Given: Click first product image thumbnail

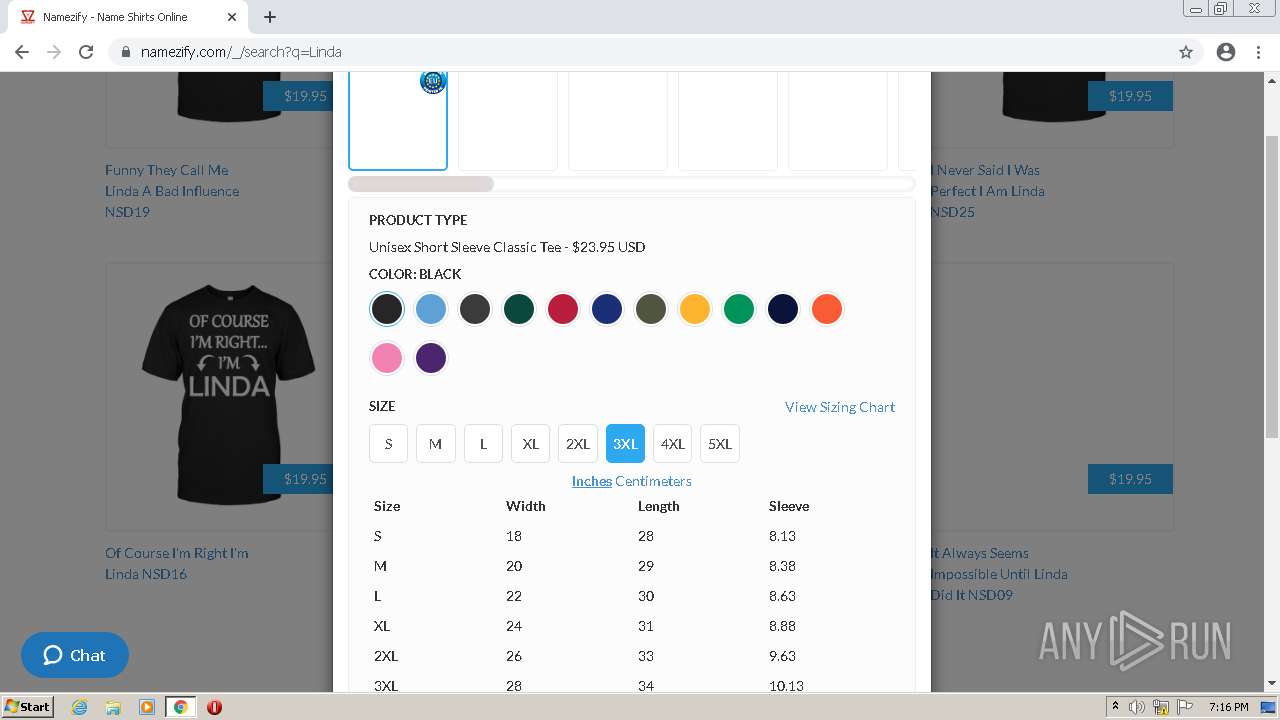Looking at the screenshot, I should [398, 120].
